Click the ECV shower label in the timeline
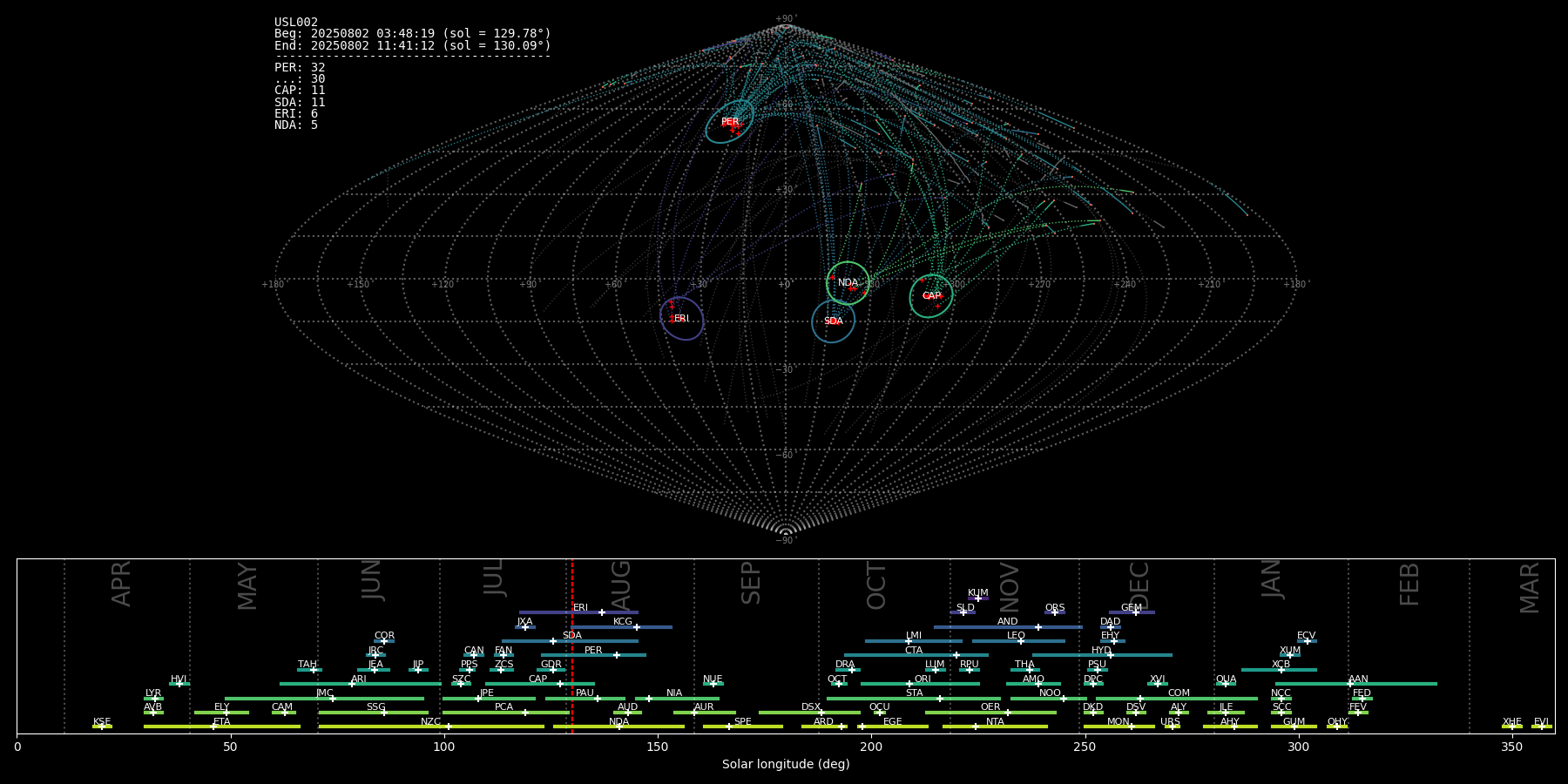Viewport: 1568px width, 784px height. (1307, 636)
